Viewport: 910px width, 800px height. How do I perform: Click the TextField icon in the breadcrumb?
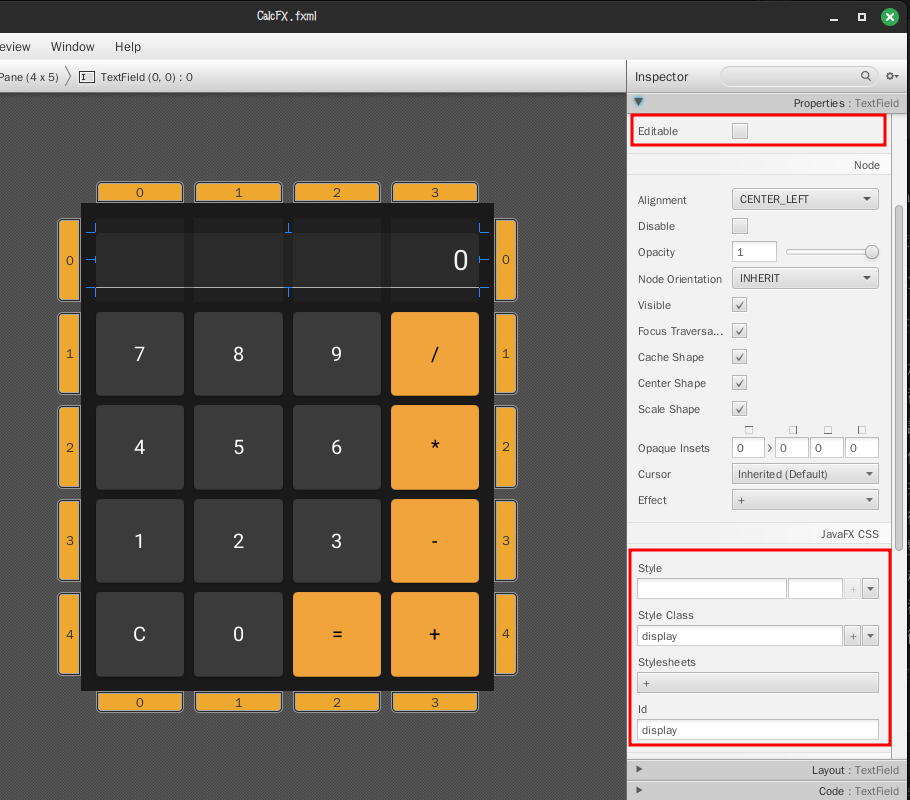point(86,77)
